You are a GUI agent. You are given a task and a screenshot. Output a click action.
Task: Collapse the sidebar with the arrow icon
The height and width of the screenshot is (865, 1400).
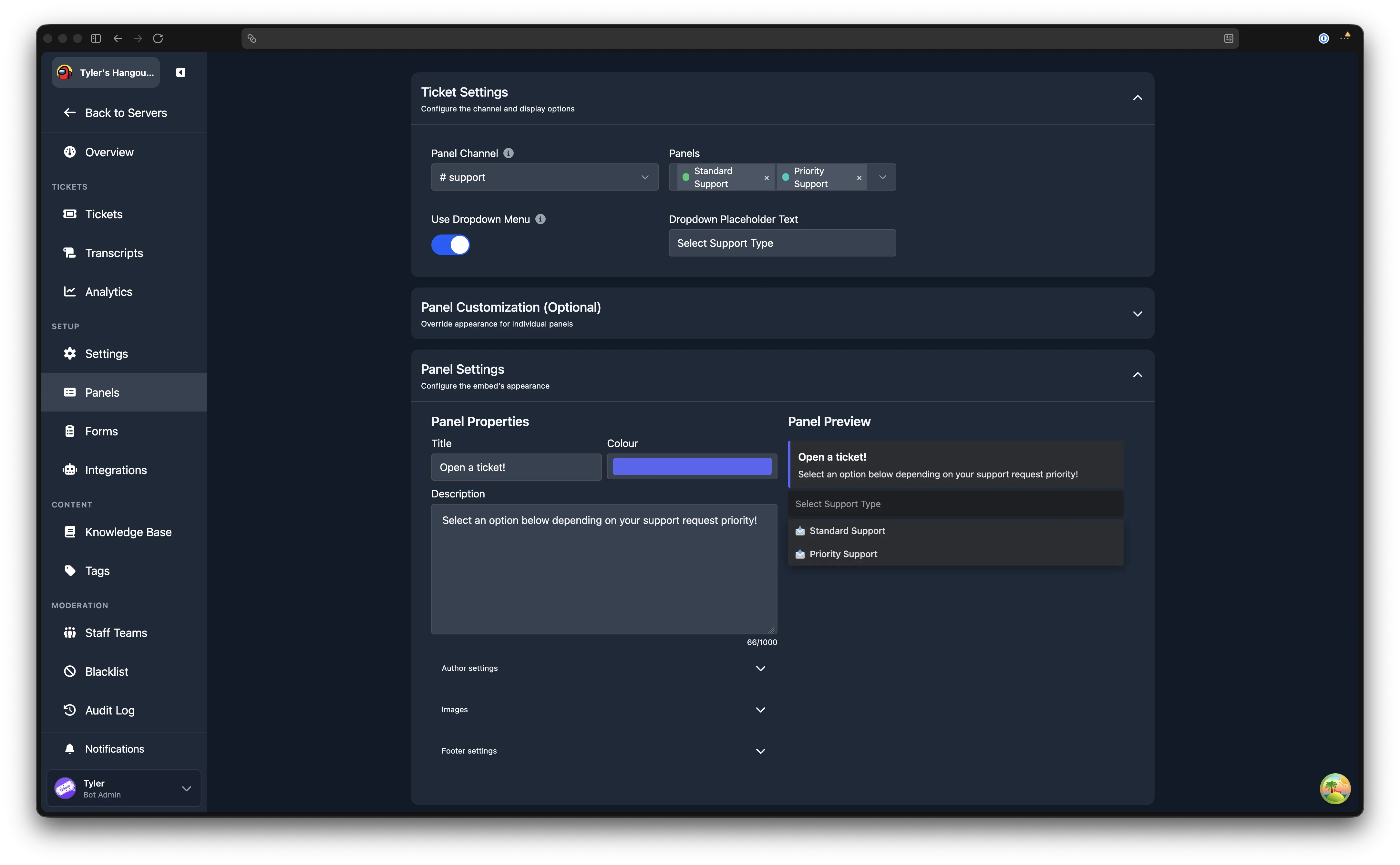tap(181, 72)
